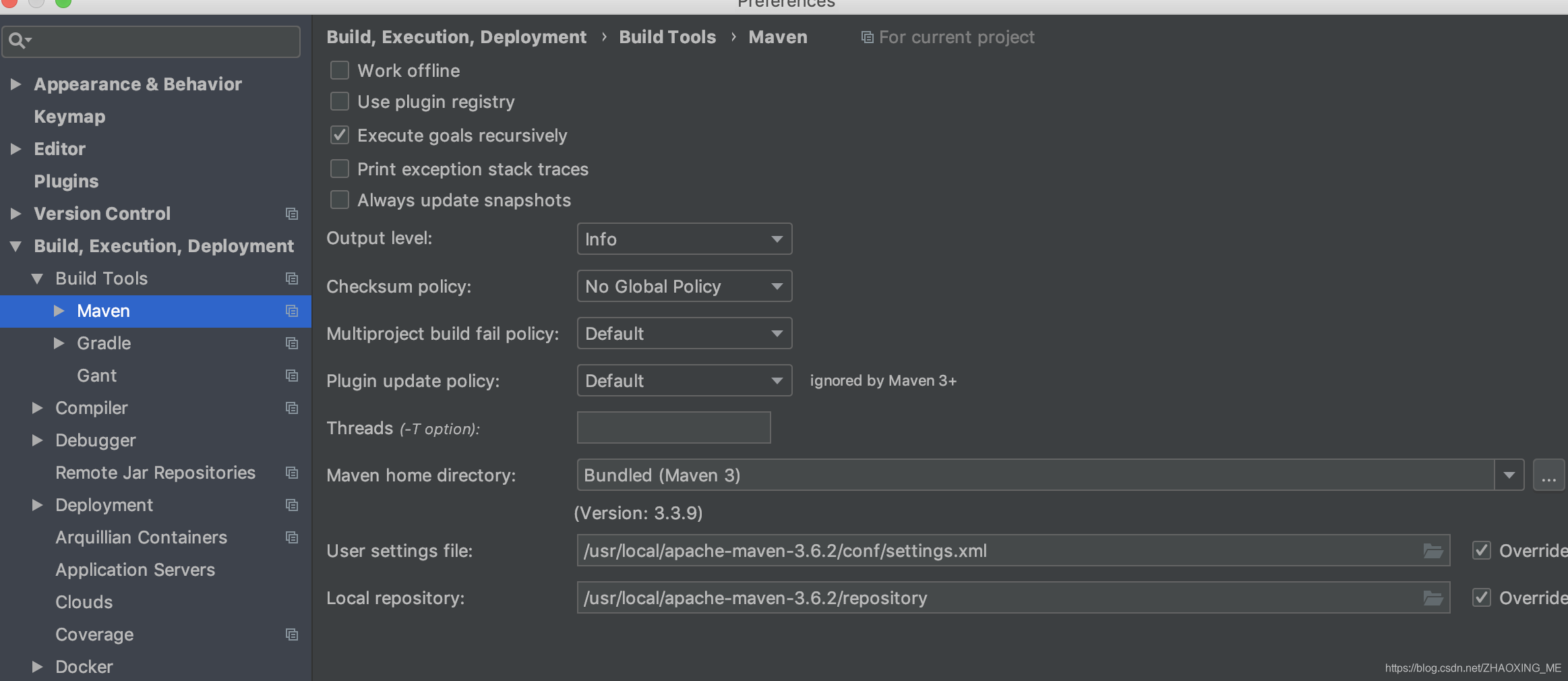The image size is (1568, 681).
Task: Open Checksum policy dropdown
Action: pyautogui.click(x=684, y=286)
